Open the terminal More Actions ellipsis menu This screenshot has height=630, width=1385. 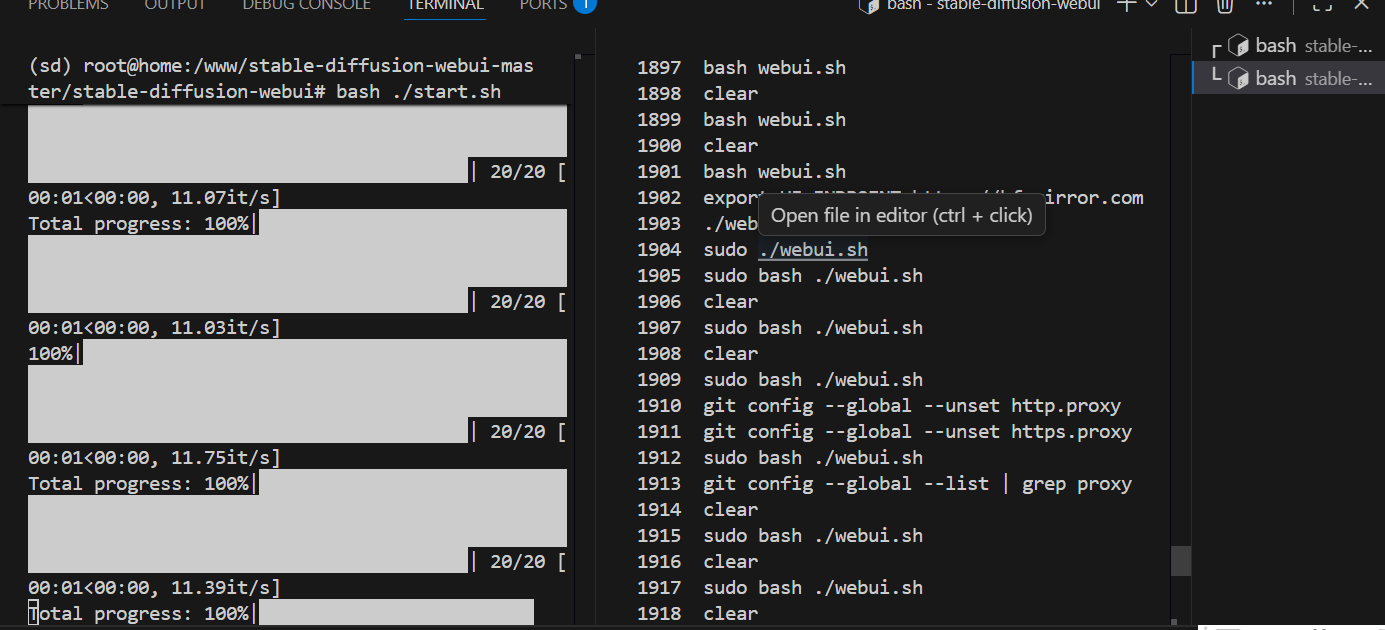pyautogui.click(x=1263, y=6)
